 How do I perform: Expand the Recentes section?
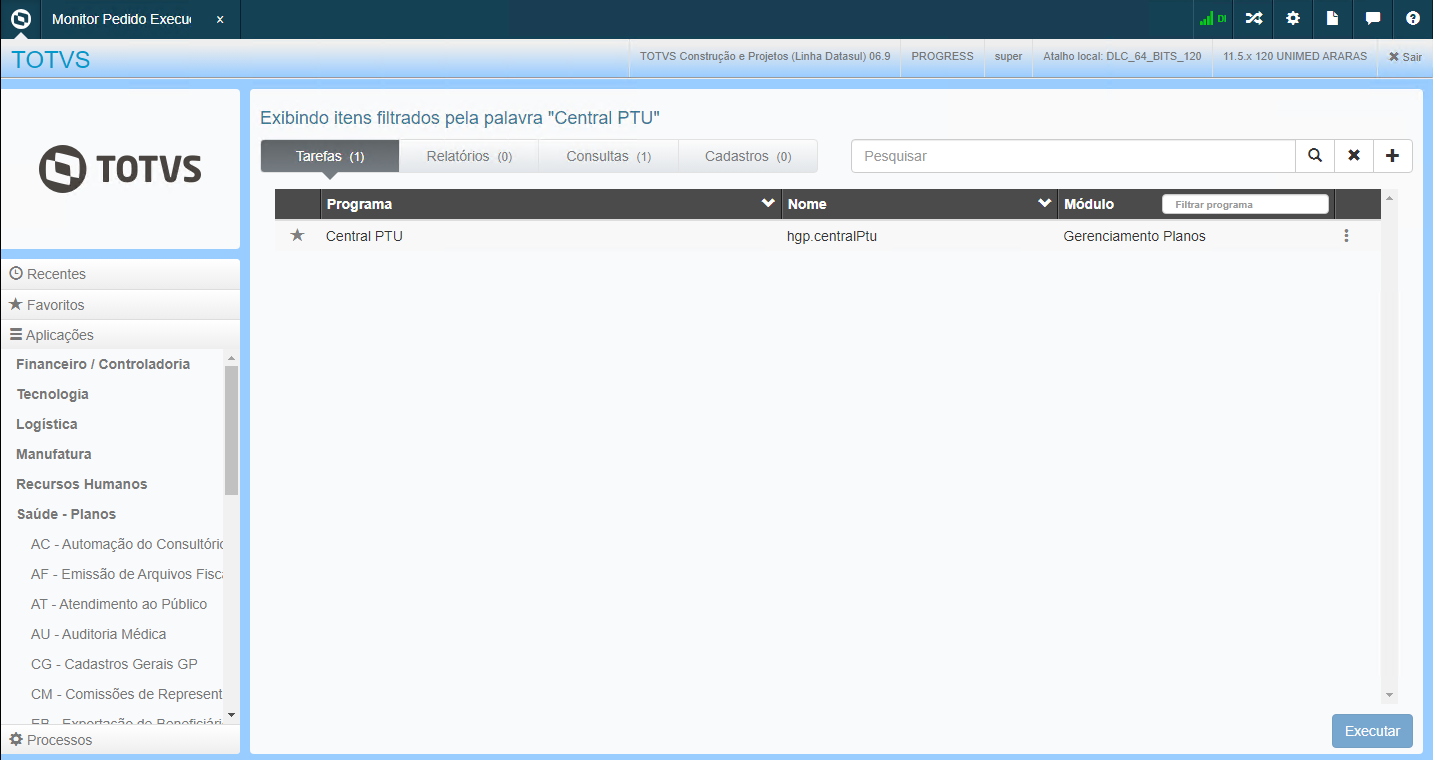pos(121,274)
